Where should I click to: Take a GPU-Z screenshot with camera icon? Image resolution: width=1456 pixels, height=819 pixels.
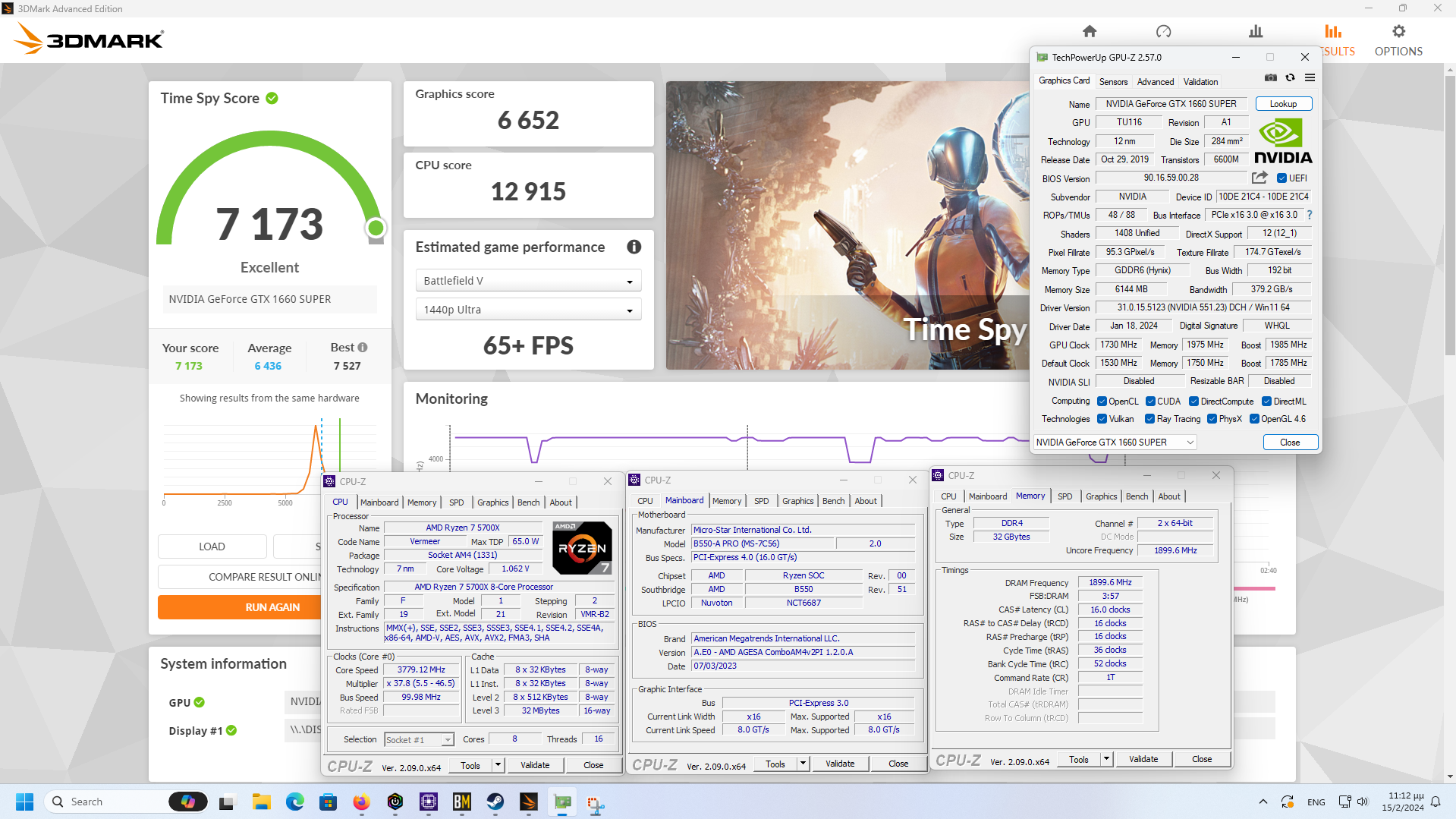(1270, 77)
